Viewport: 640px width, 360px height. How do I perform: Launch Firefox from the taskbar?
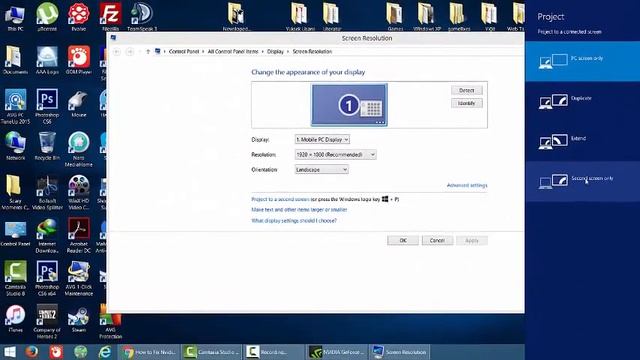(x=32, y=352)
